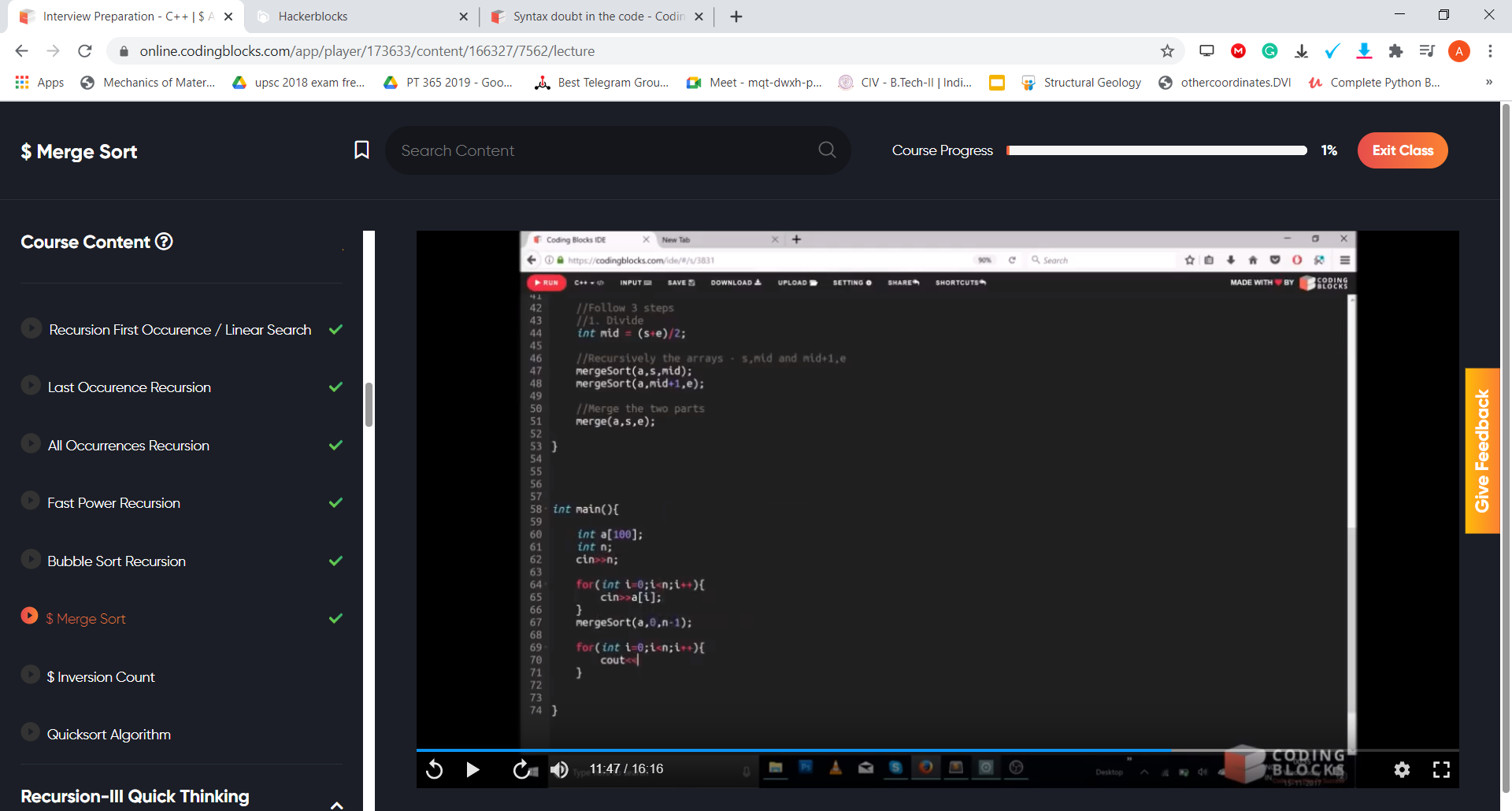The image size is (1512, 811).
Task: Show more bookmarks with the overflow chevron
Action: click(1488, 82)
